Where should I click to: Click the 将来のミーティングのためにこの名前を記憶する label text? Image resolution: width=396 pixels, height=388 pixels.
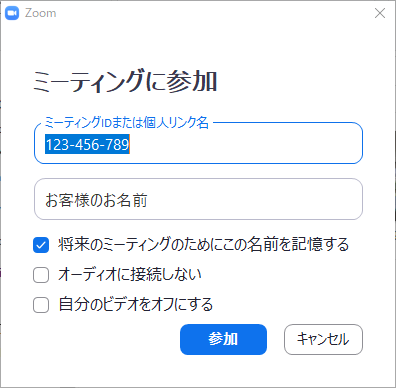tap(203, 245)
